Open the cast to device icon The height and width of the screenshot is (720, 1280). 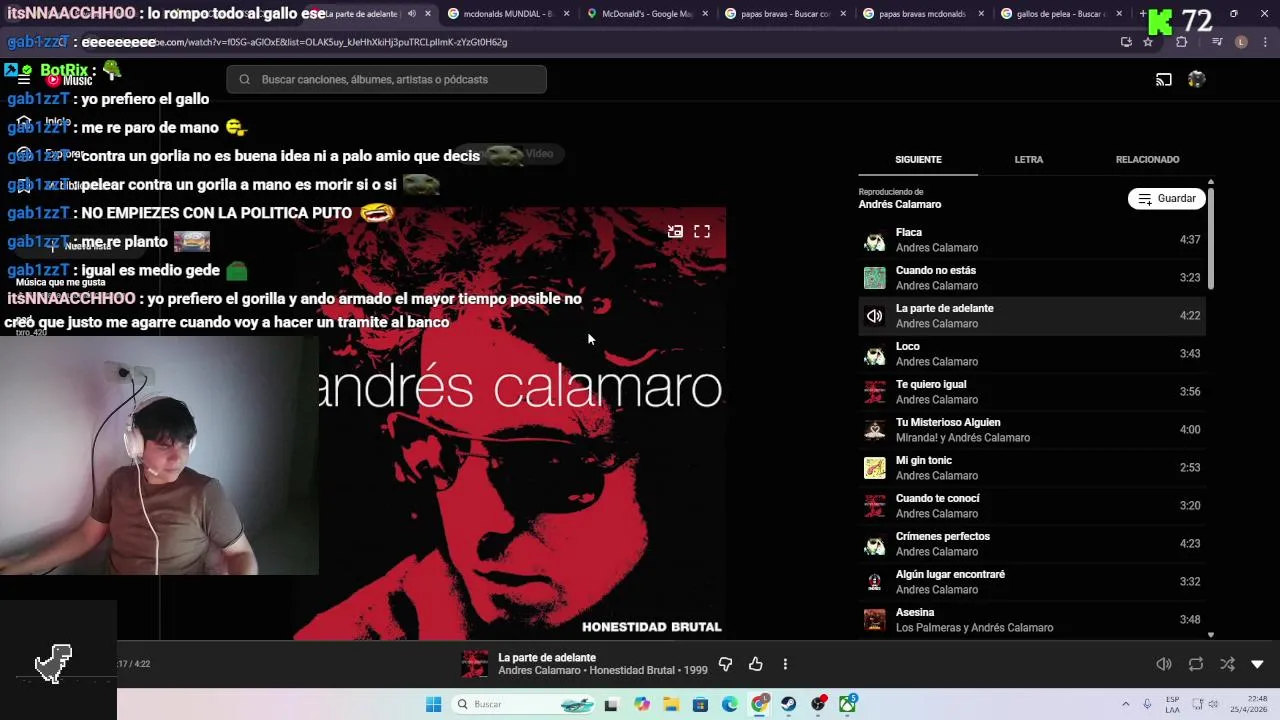pyautogui.click(x=1164, y=79)
